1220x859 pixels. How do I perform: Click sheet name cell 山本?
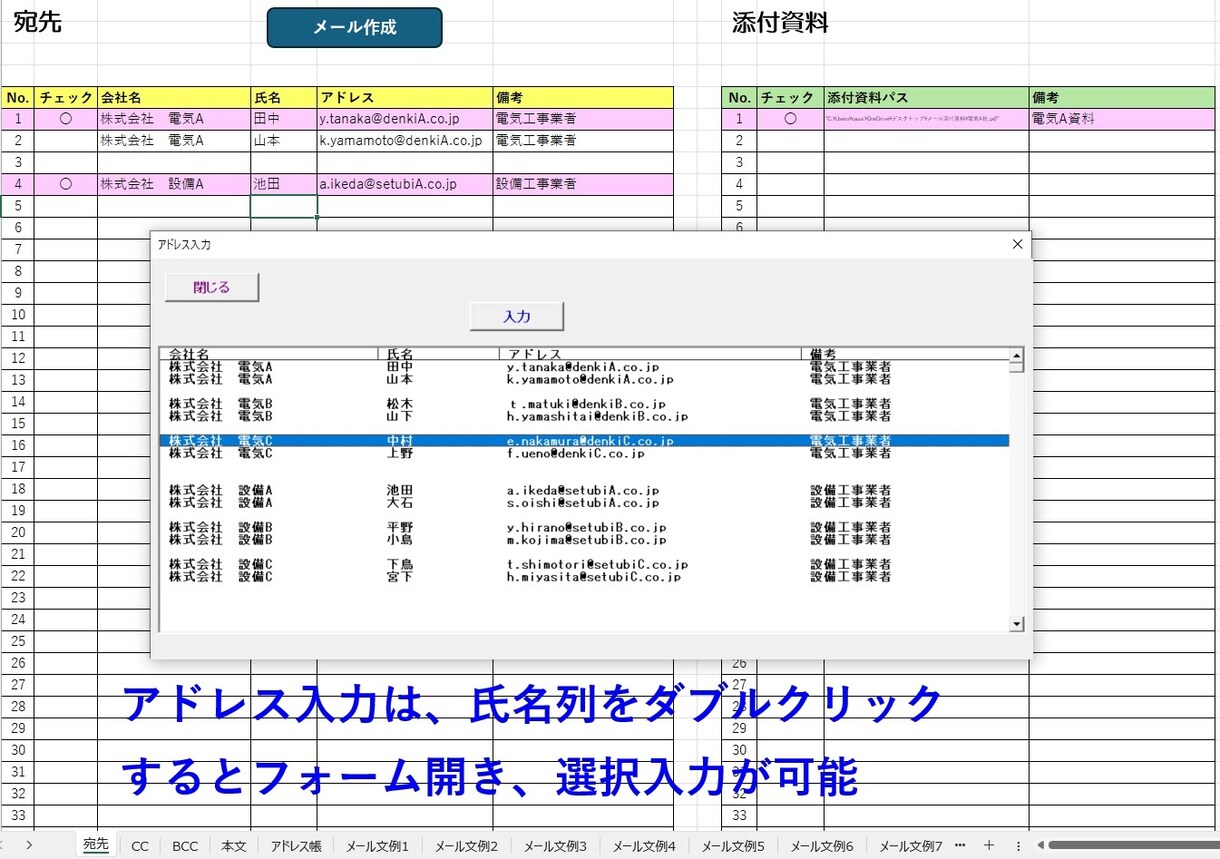point(284,141)
